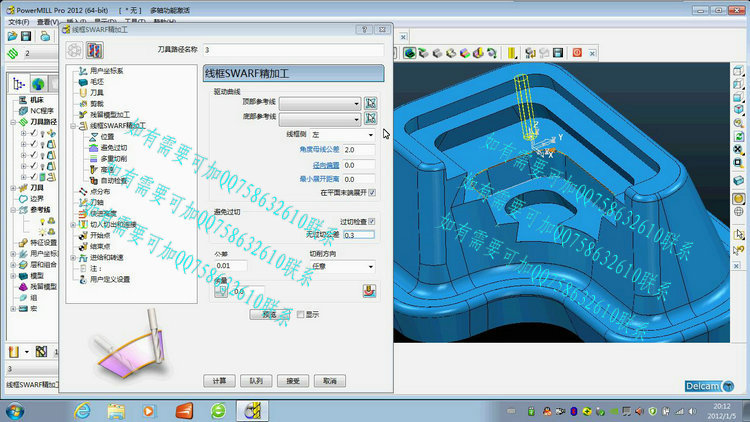Open the 文件(F) menu
Screen dimensions: 750x422
coord(19,22)
